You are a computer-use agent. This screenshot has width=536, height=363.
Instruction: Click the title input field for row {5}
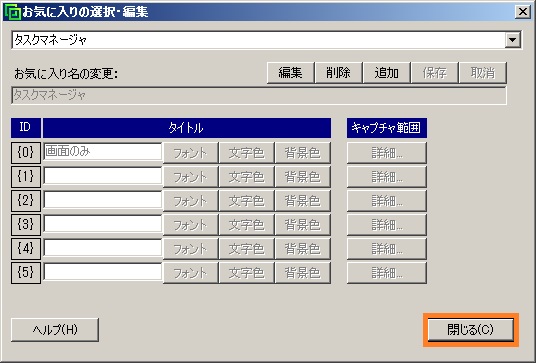103,272
